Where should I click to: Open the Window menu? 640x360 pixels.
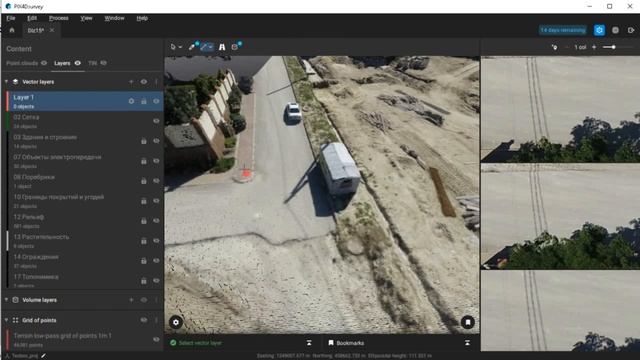point(114,18)
